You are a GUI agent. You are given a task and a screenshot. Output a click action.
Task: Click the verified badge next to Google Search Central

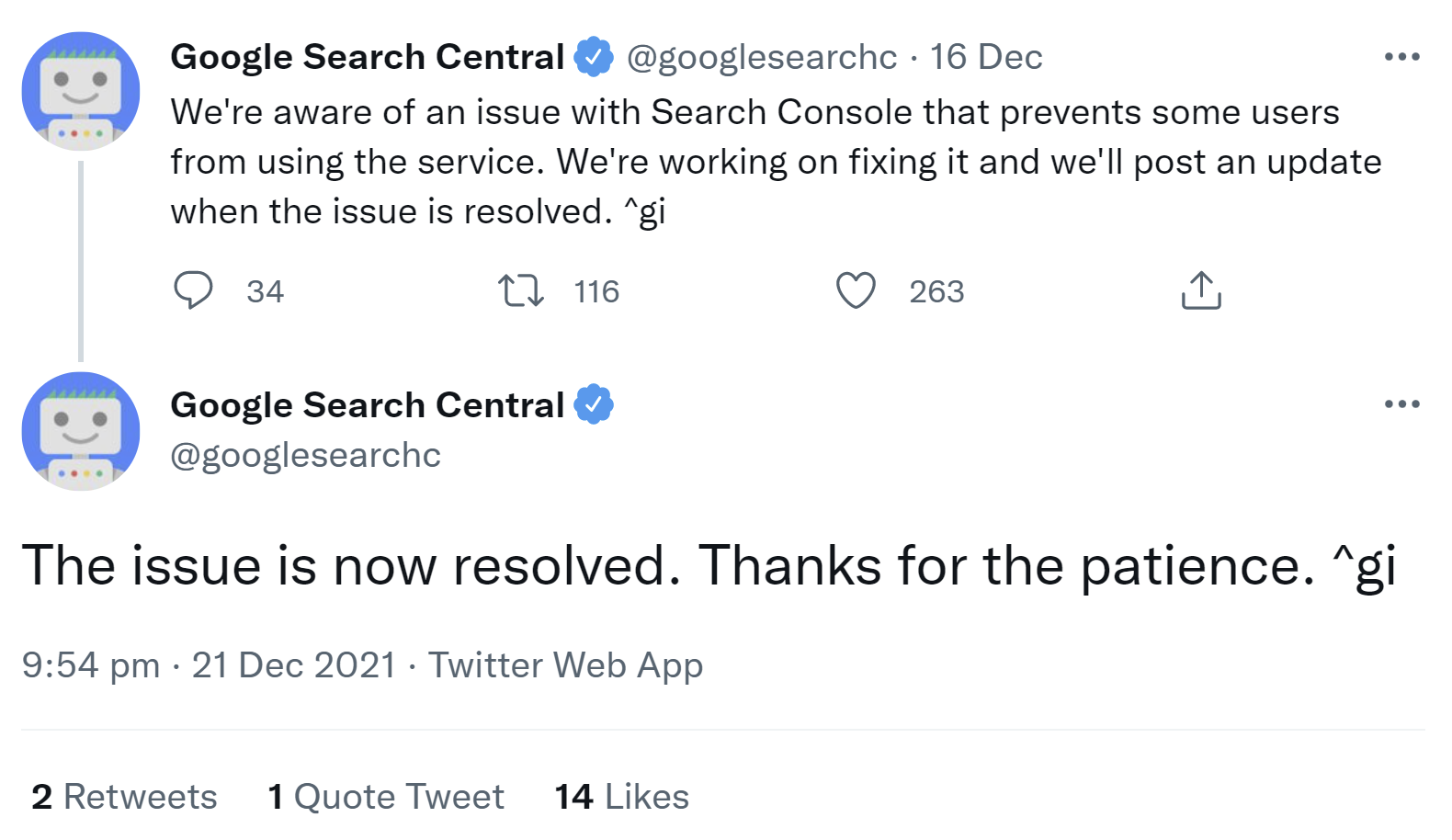[x=593, y=55]
